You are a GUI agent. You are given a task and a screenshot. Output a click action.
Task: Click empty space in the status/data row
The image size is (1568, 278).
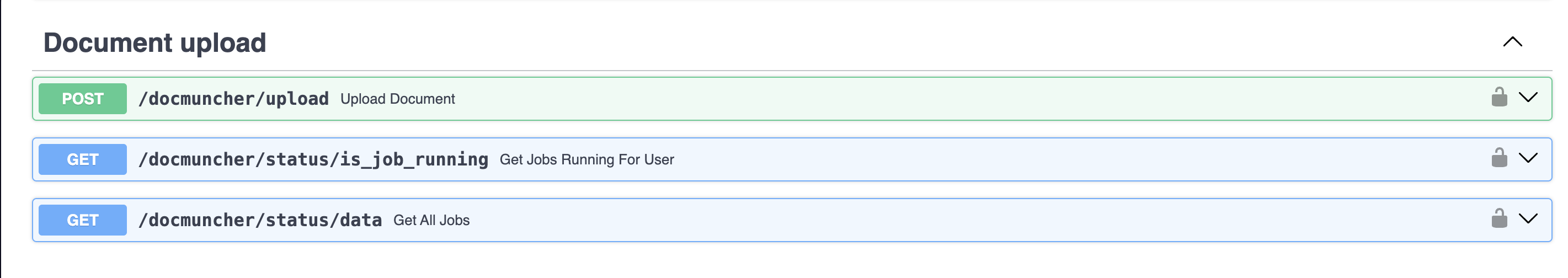(x=913, y=220)
